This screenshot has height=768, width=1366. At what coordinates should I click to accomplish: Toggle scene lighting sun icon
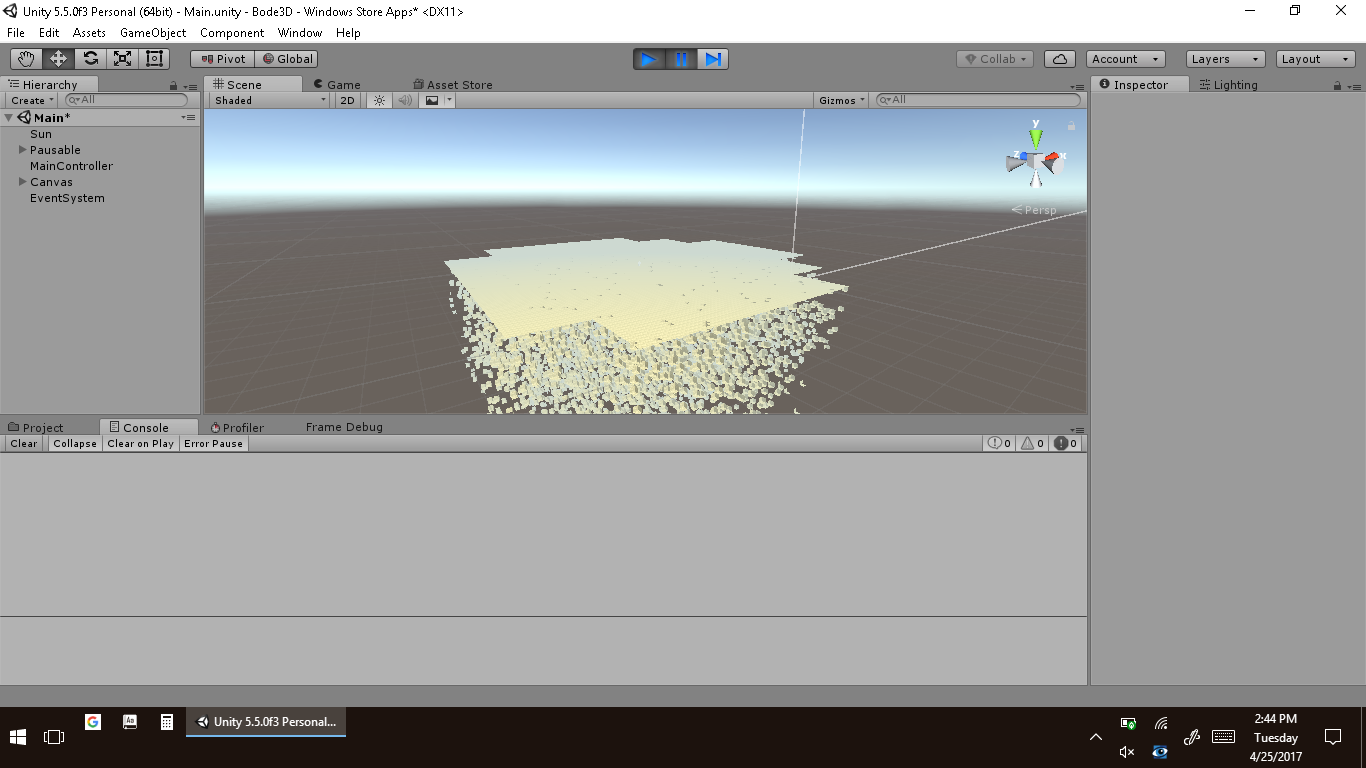(x=379, y=100)
